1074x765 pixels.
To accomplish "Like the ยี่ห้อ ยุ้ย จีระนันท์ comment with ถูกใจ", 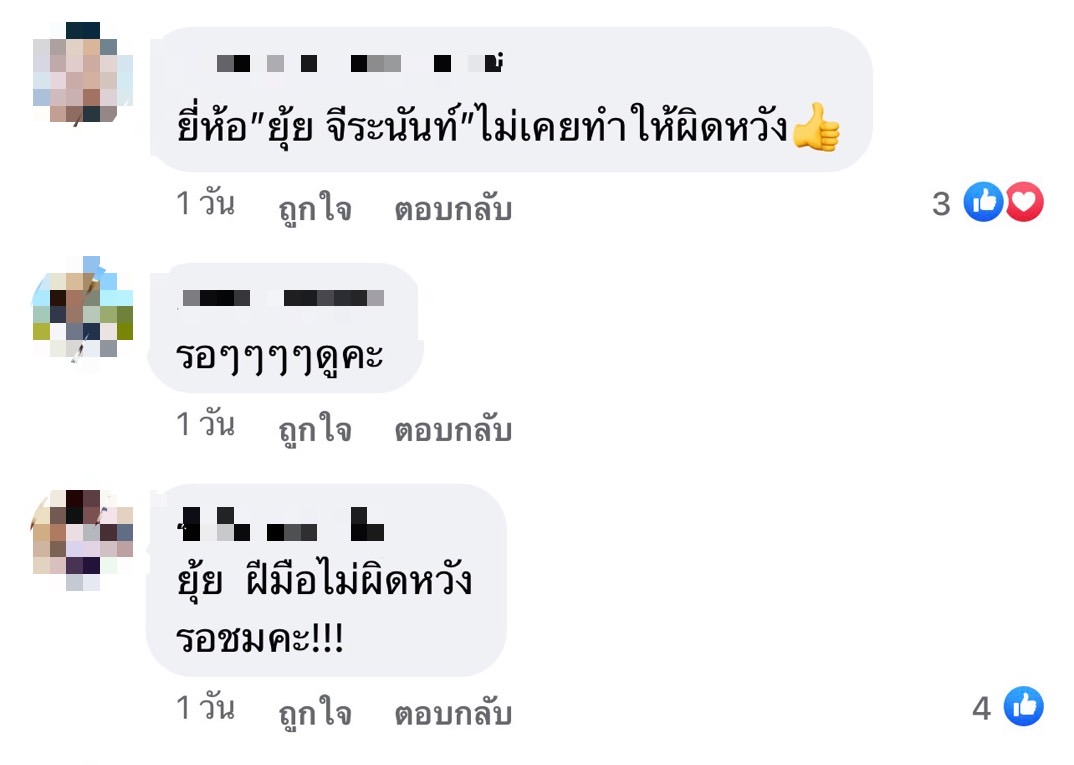I will (315, 208).
